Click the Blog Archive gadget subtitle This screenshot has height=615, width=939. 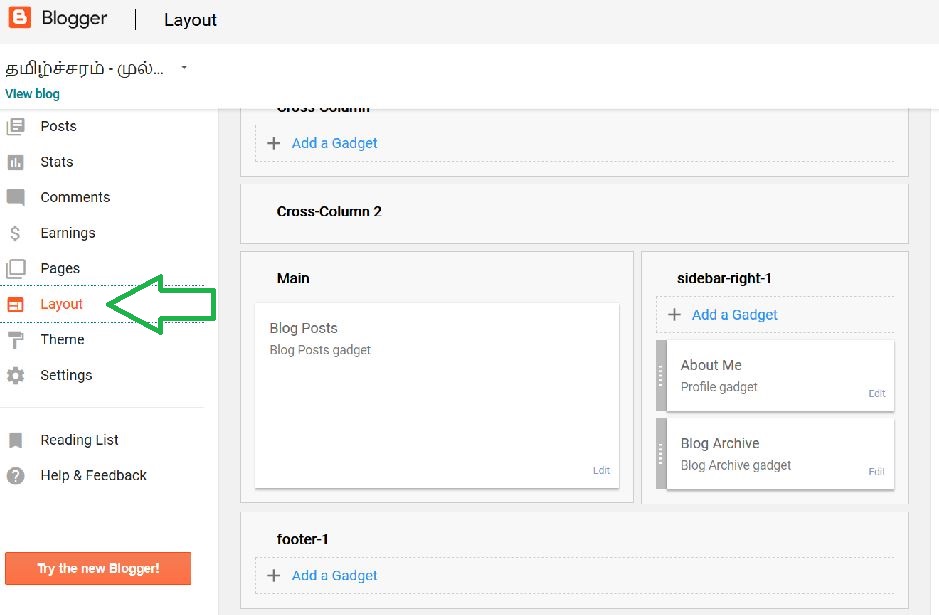point(736,465)
